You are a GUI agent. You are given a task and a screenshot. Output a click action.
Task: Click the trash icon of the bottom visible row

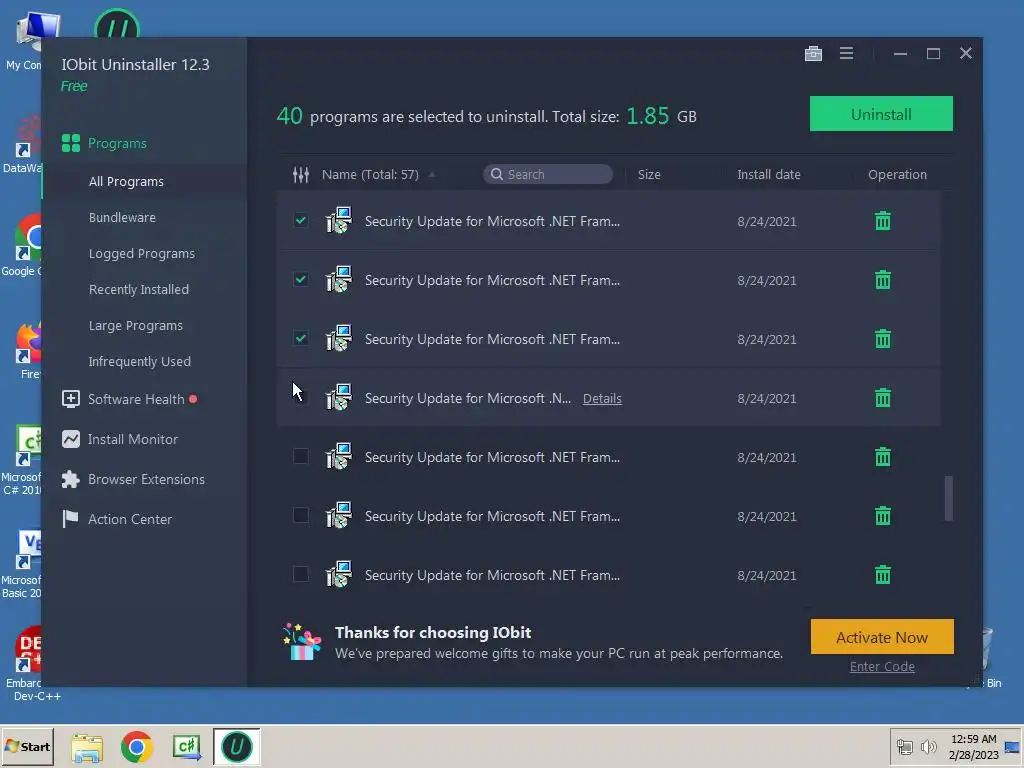[882, 575]
